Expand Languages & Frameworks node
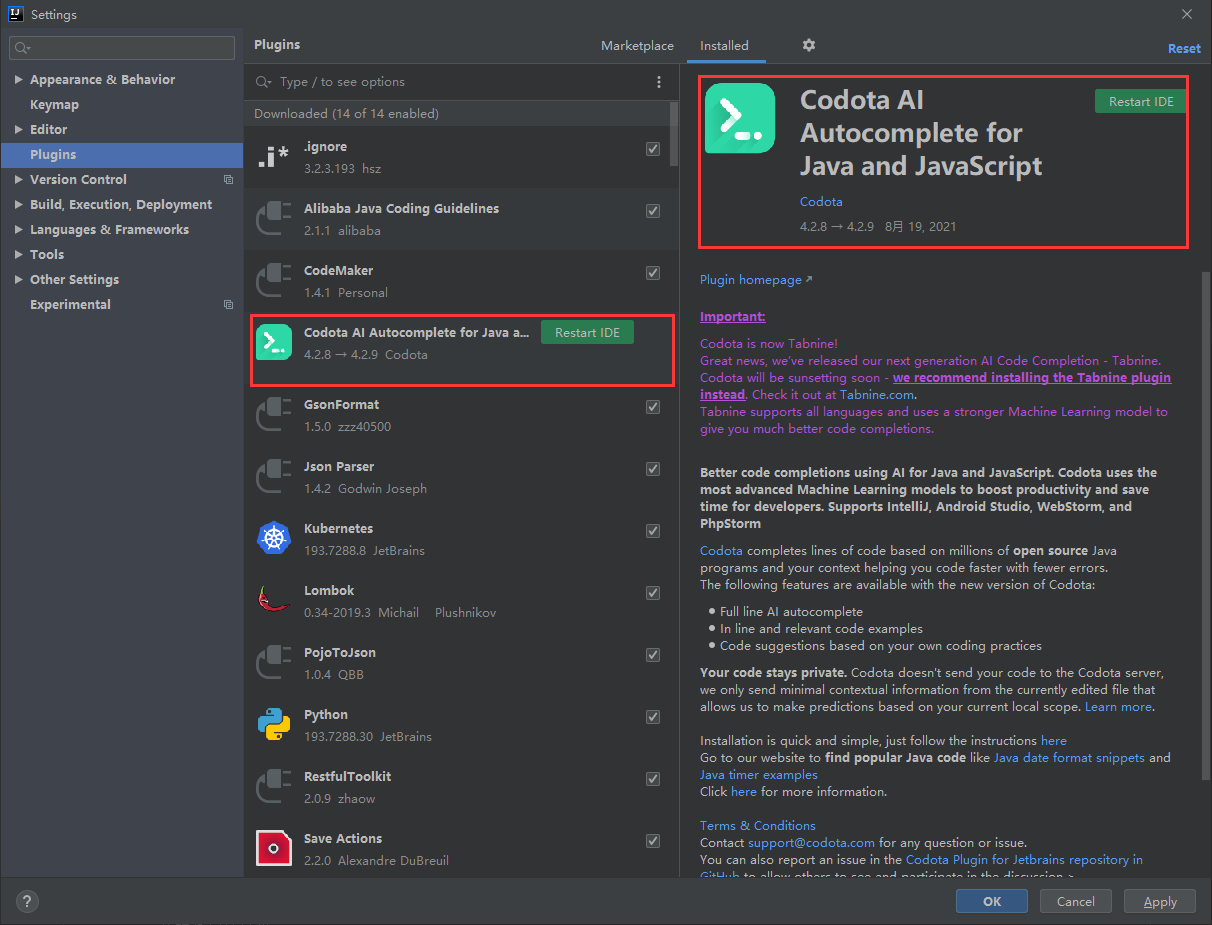The width and height of the screenshot is (1212, 925). coord(19,230)
